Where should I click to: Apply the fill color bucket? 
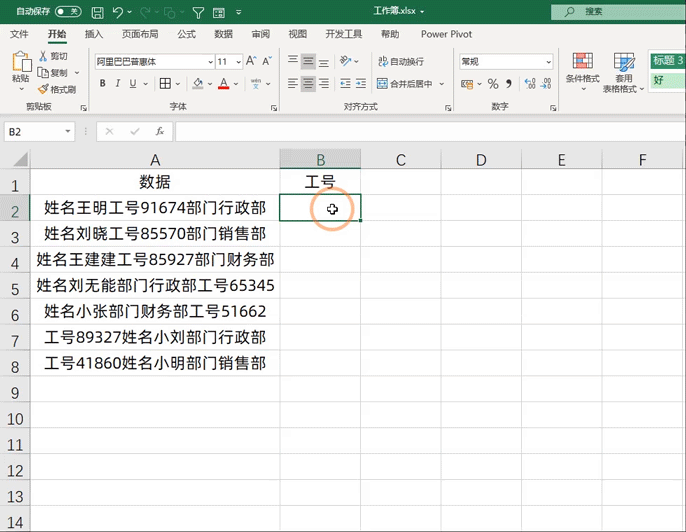pos(198,83)
